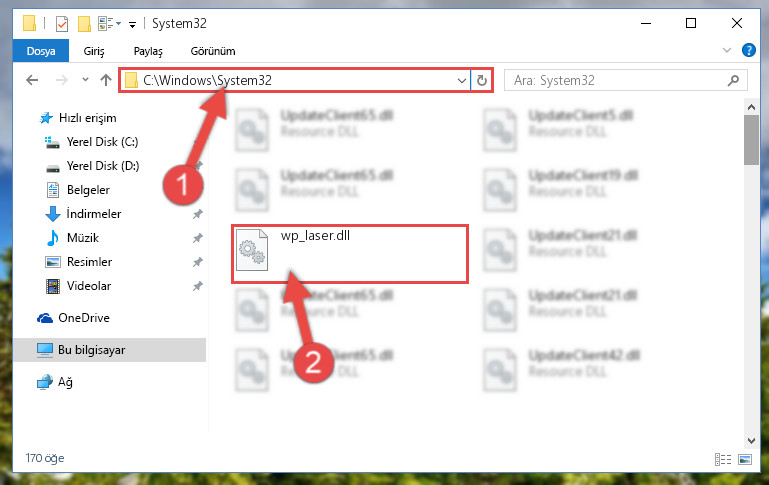769x485 pixels.
Task: Switch to details view layout icon
Action: (723, 459)
